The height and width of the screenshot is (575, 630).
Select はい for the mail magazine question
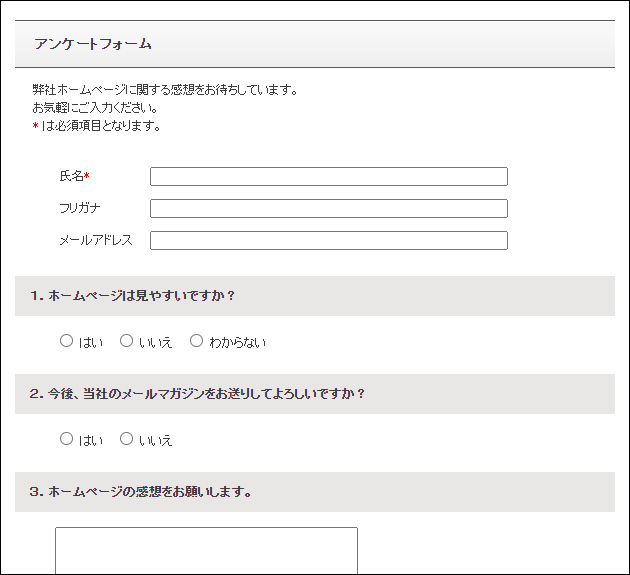click(x=67, y=439)
